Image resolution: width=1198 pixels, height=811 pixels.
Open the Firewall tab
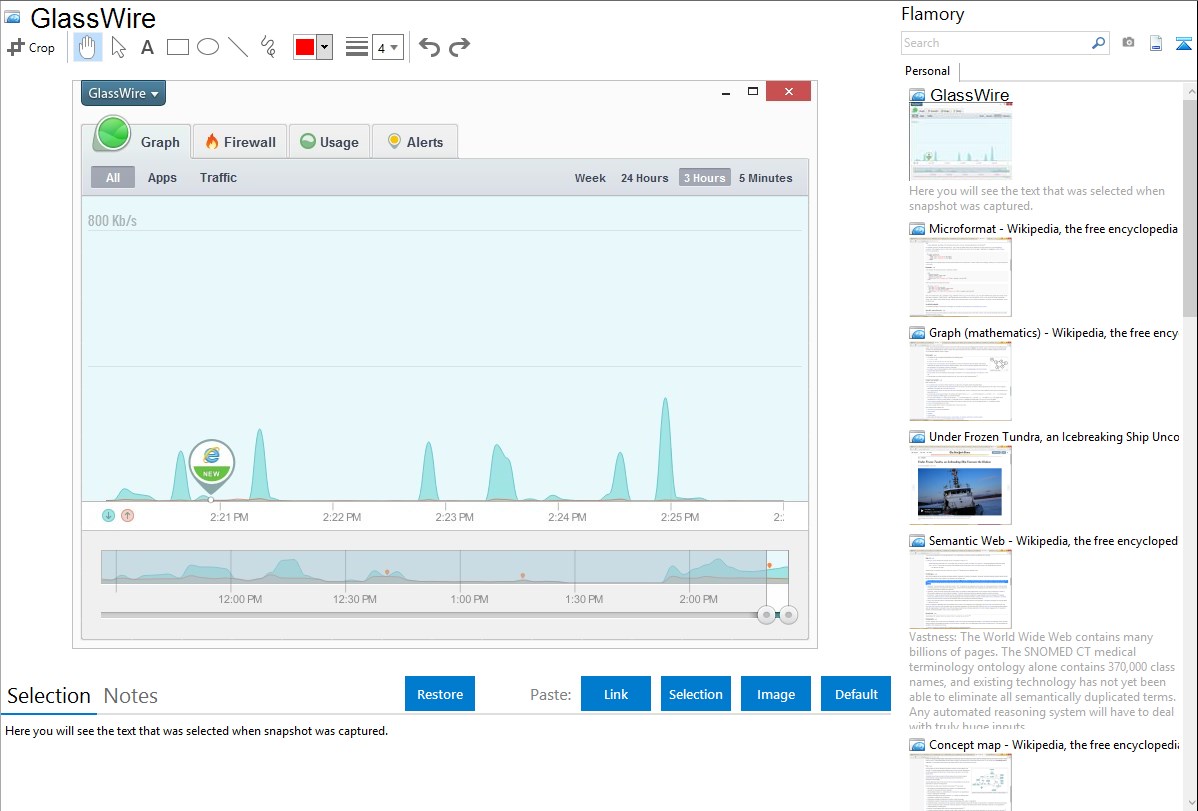pos(240,141)
